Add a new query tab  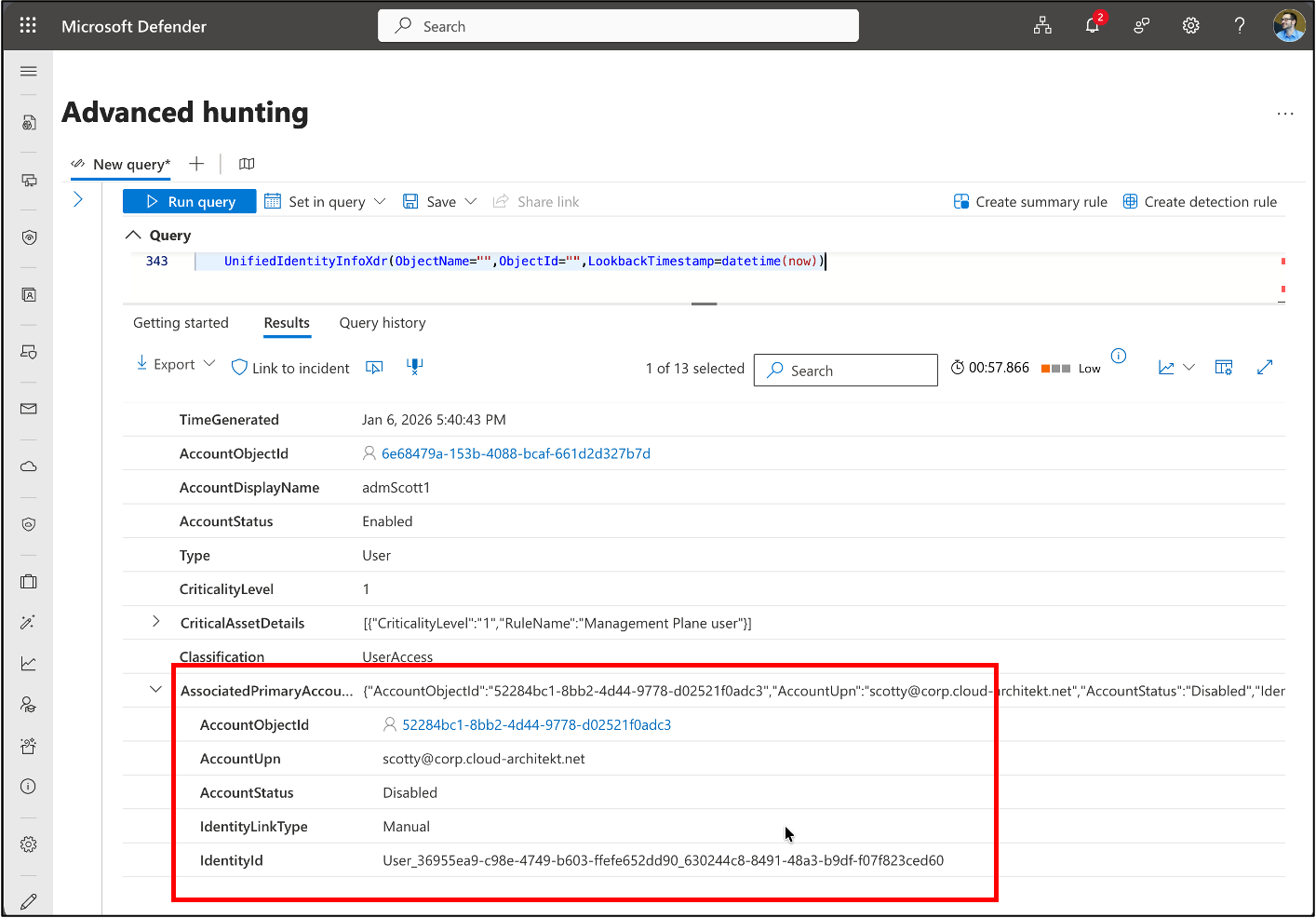[x=196, y=164]
